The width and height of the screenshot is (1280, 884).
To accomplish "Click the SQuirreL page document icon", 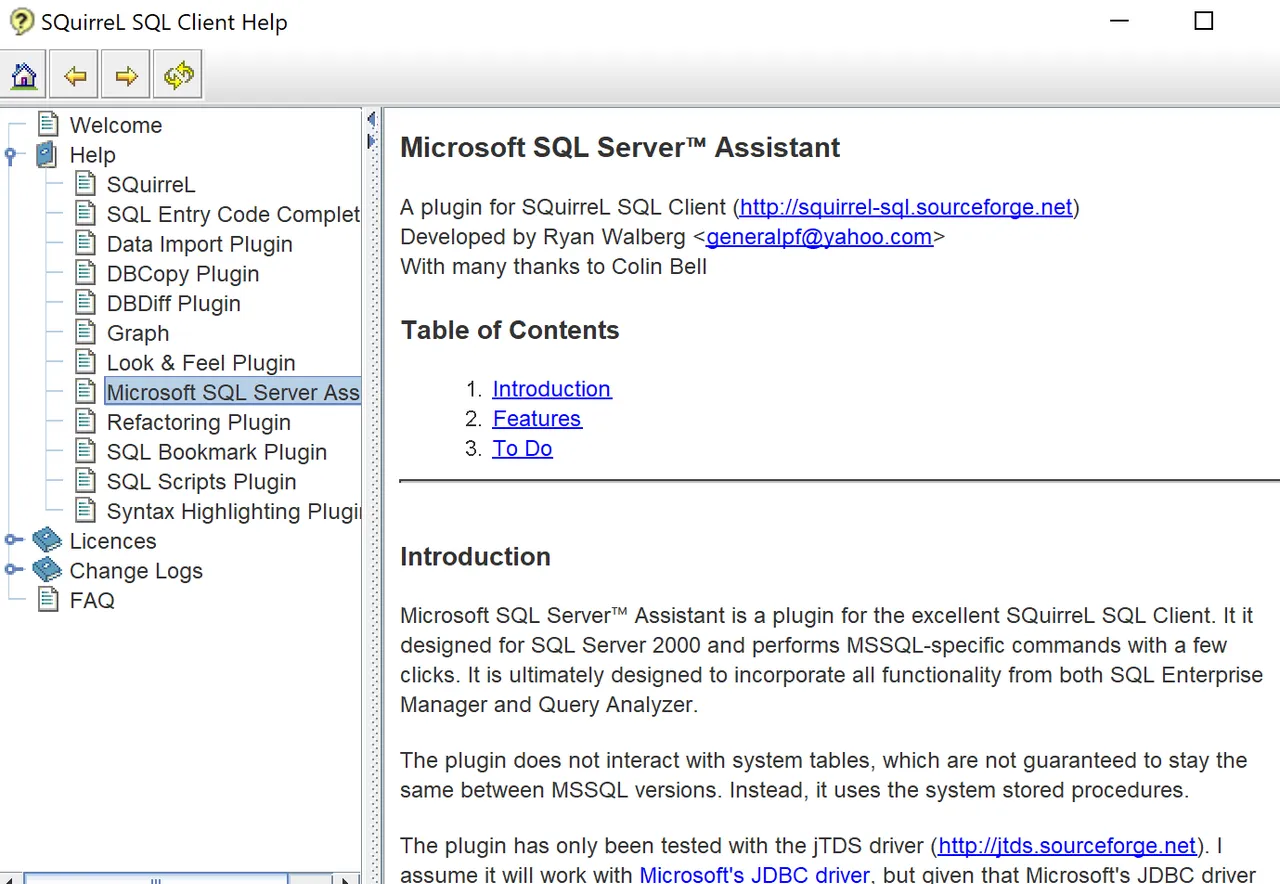I will click(86, 184).
